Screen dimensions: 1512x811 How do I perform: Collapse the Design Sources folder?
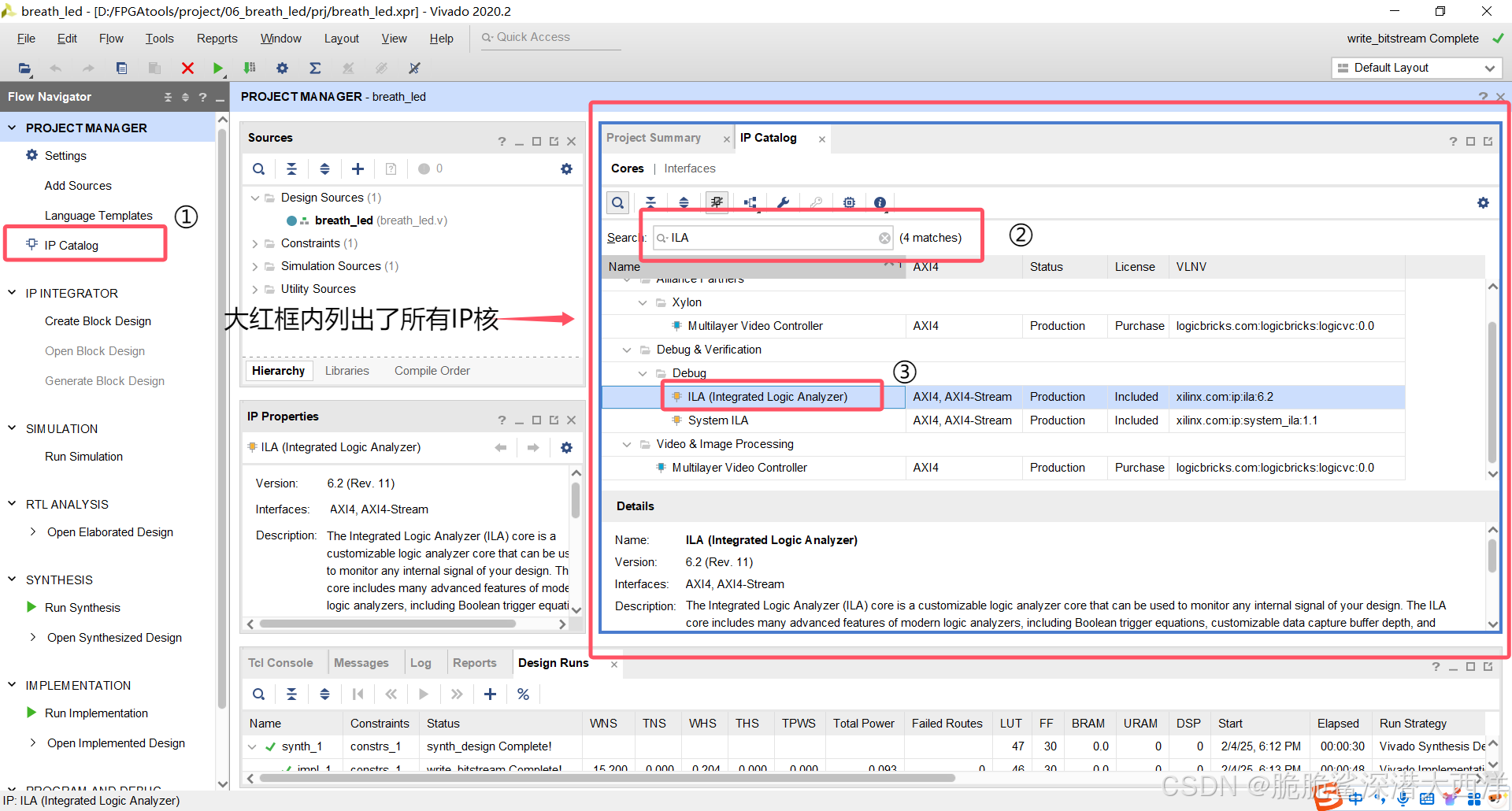tap(254, 198)
